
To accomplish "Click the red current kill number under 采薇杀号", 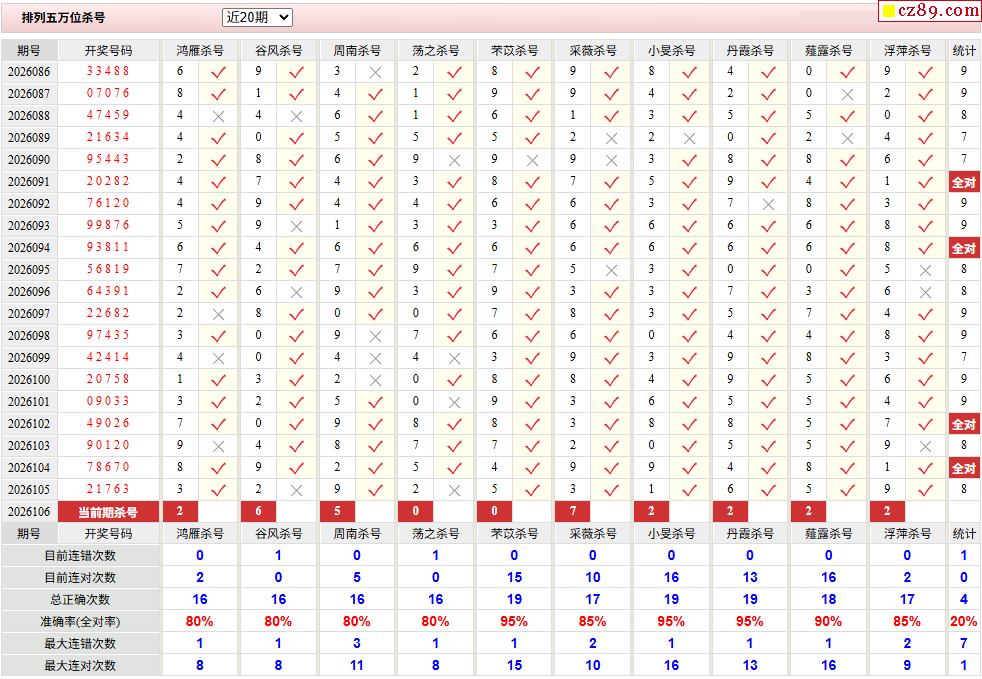I will click(x=572, y=512).
